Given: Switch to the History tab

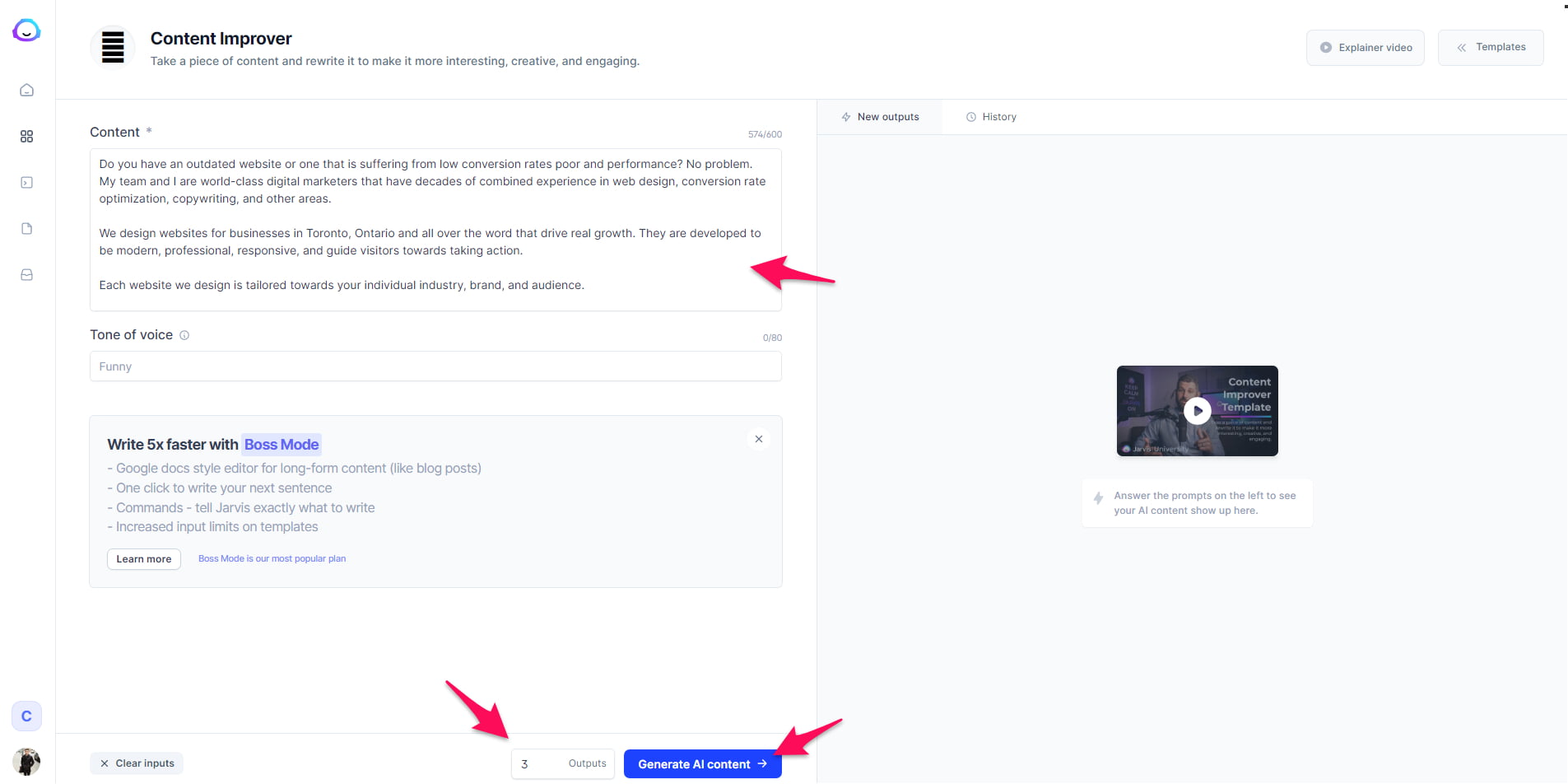Looking at the screenshot, I should (x=991, y=117).
